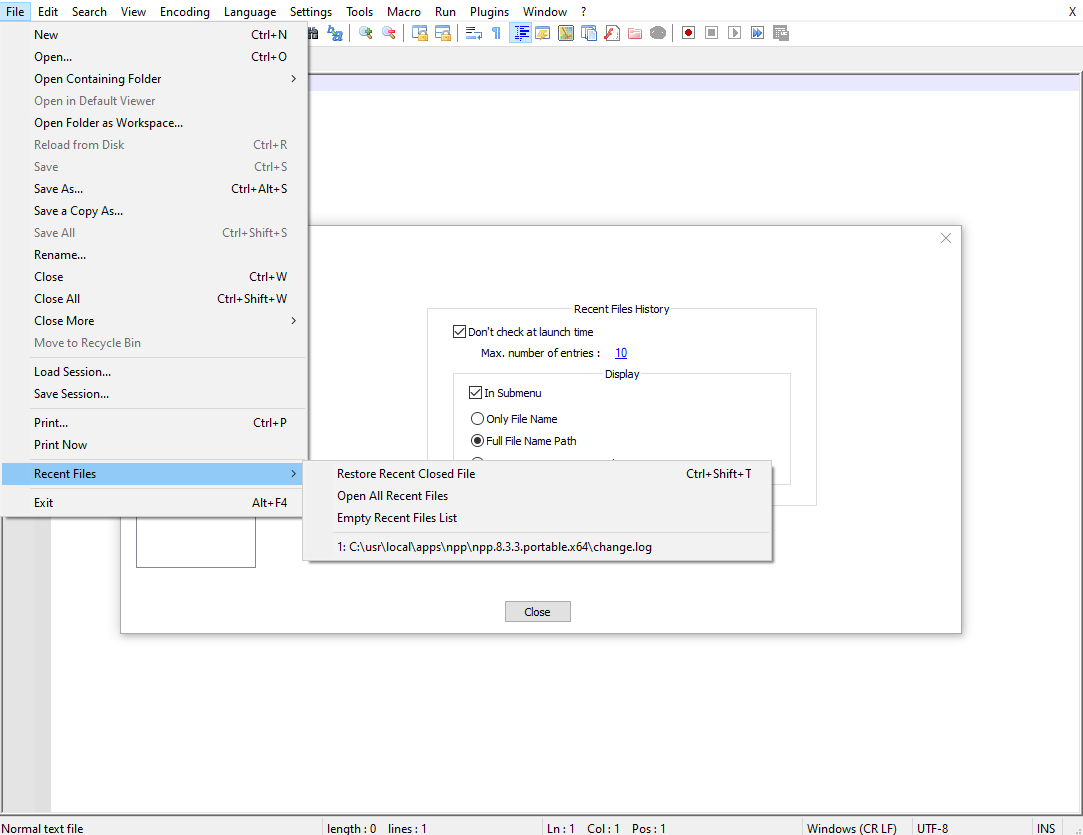Image resolution: width=1083 pixels, height=835 pixels.
Task: Open the Language menu
Action: pos(250,12)
